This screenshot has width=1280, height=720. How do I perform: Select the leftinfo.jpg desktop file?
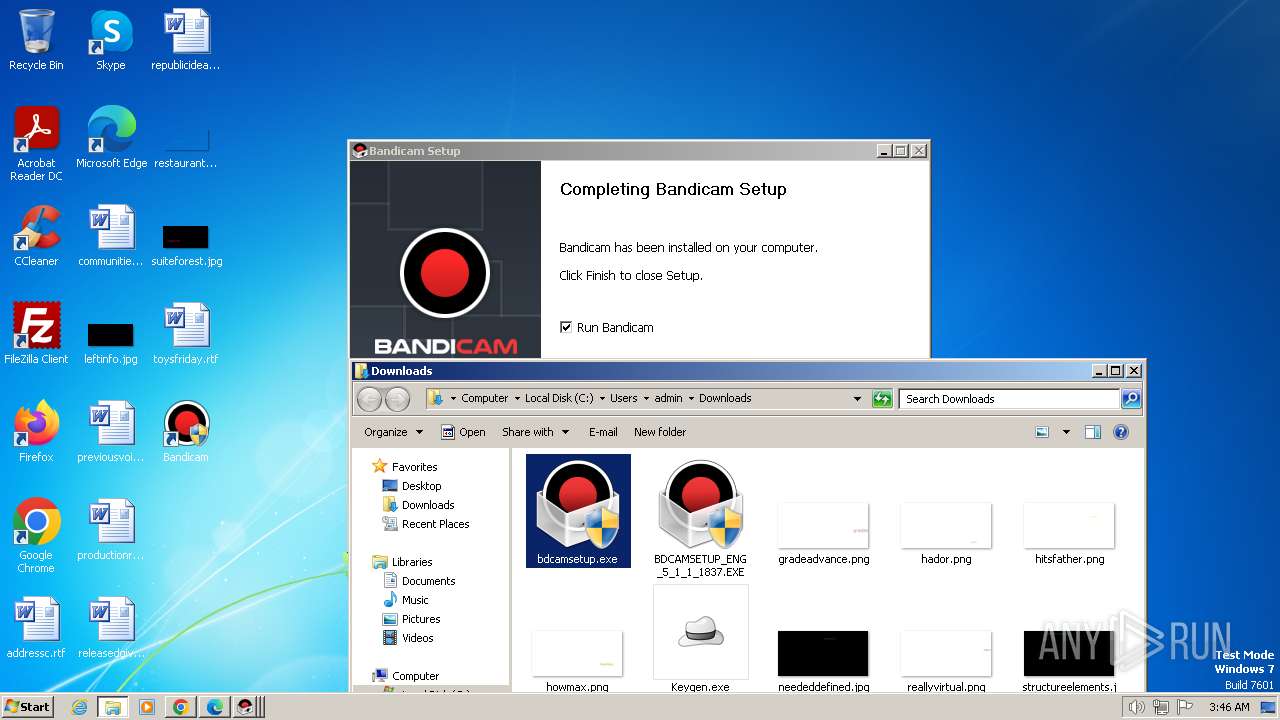pos(111,343)
